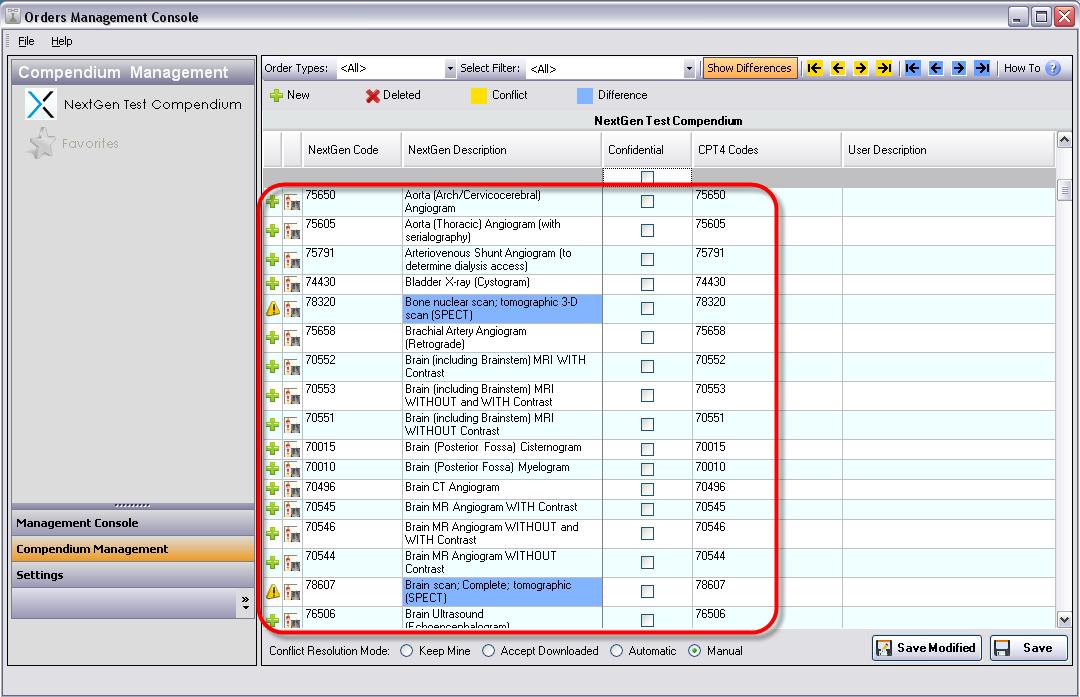Viewport: 1080px width, 697px height.
Task: Click the grid scrollbar down arrow
Action: [1064, 620]
